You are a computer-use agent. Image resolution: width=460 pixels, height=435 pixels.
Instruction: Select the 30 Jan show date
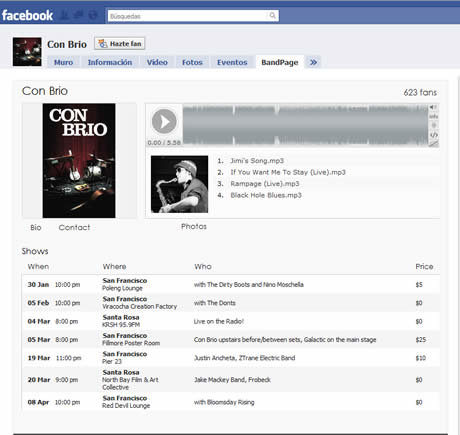click(x=38, y=285)
